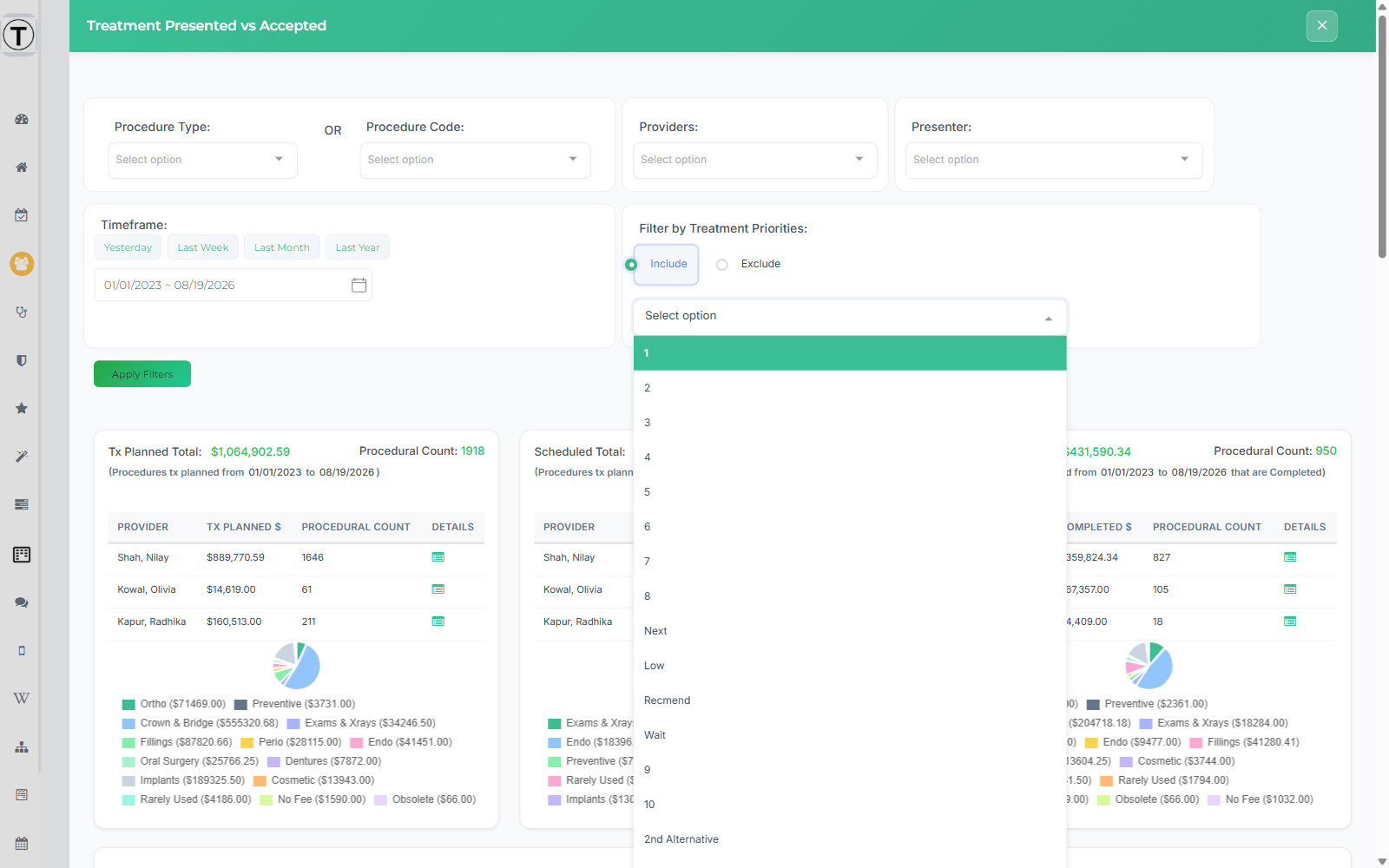
Task: Click the Tx Planned pie chart
Action: [x=297, y=666]
